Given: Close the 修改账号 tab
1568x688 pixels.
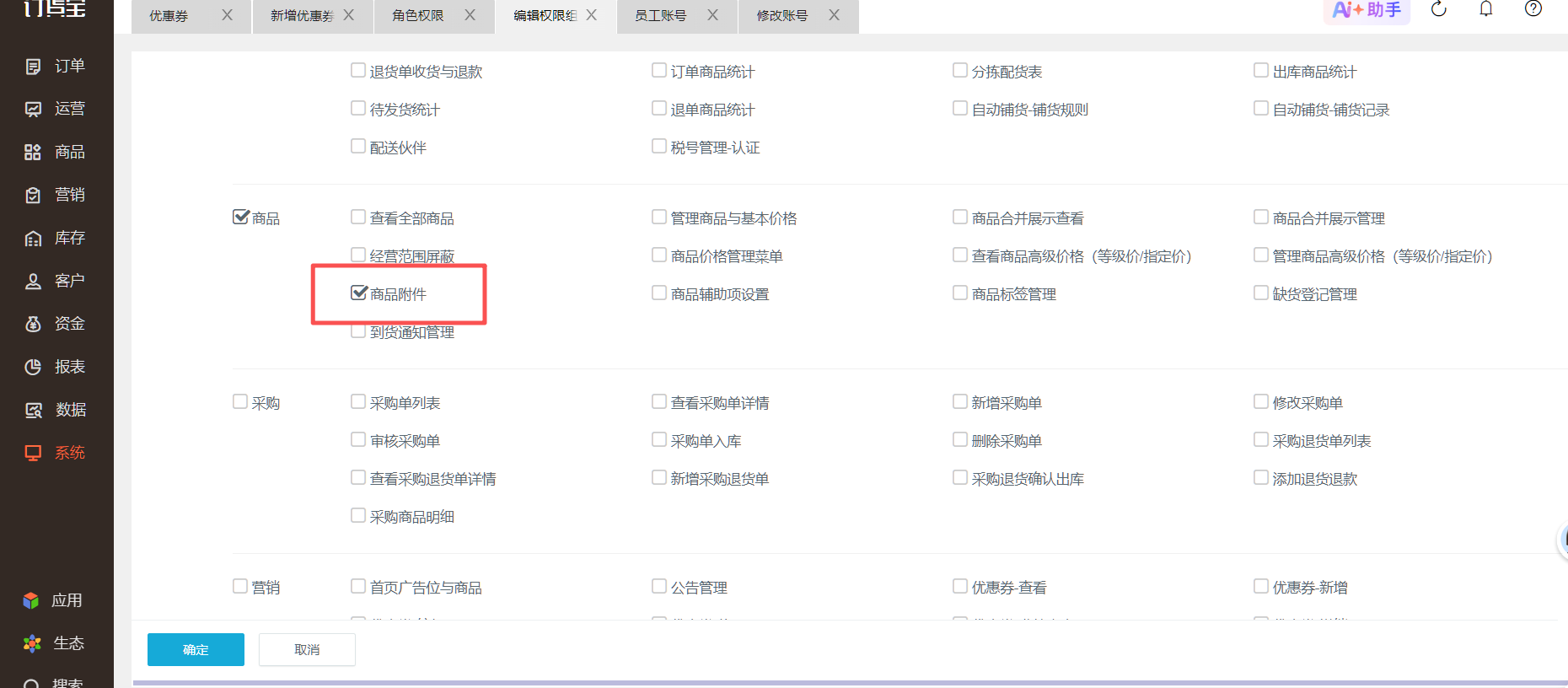Looking at the screenshot, I should point(835,15).
